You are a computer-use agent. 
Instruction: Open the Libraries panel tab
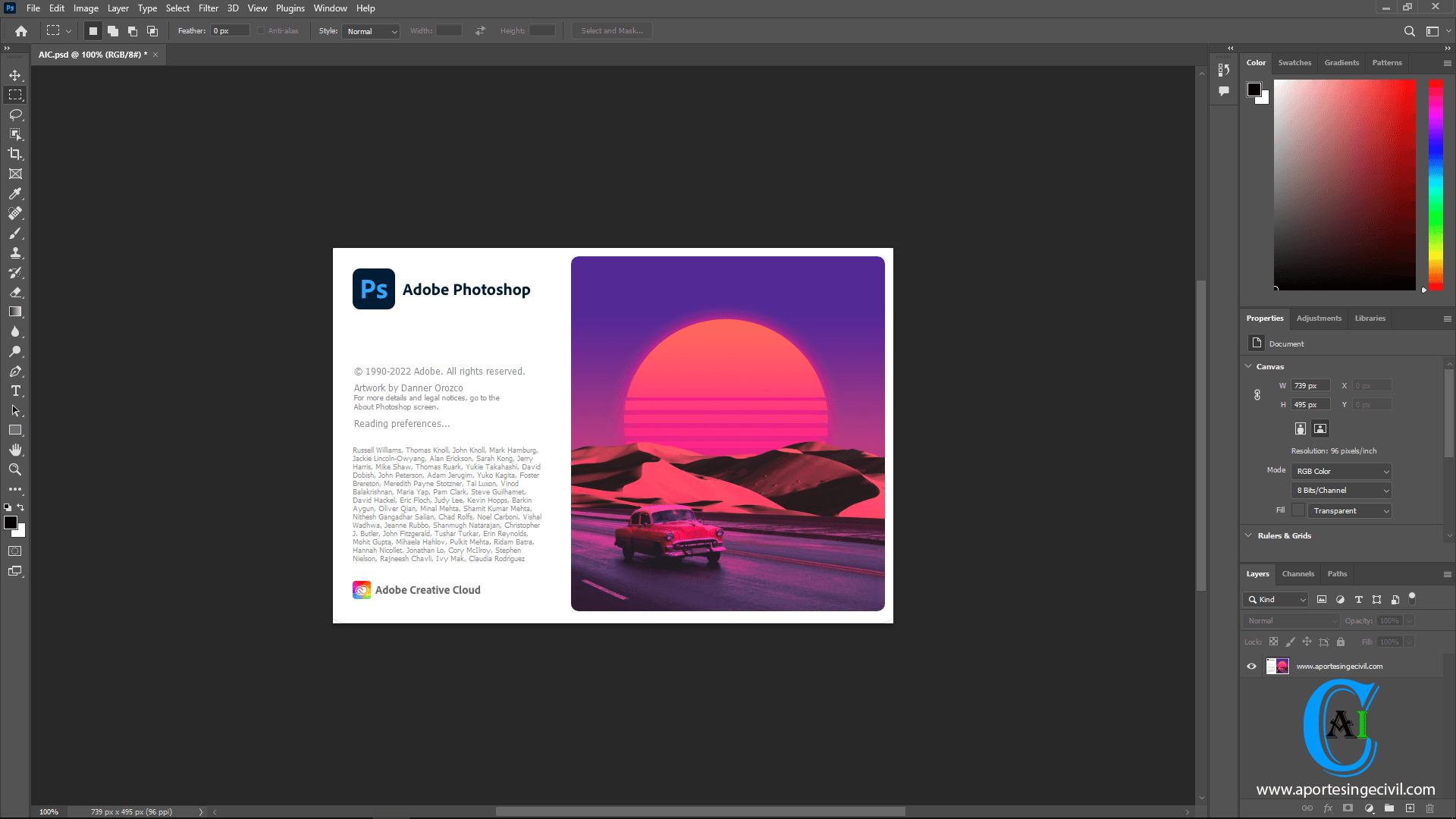[1370, 318]
